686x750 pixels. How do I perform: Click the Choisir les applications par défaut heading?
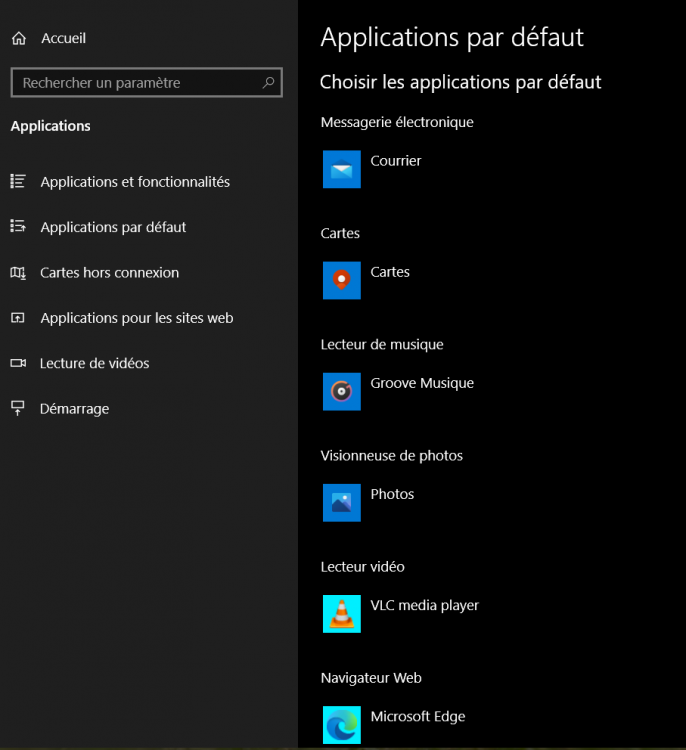(x=460, y=82)
